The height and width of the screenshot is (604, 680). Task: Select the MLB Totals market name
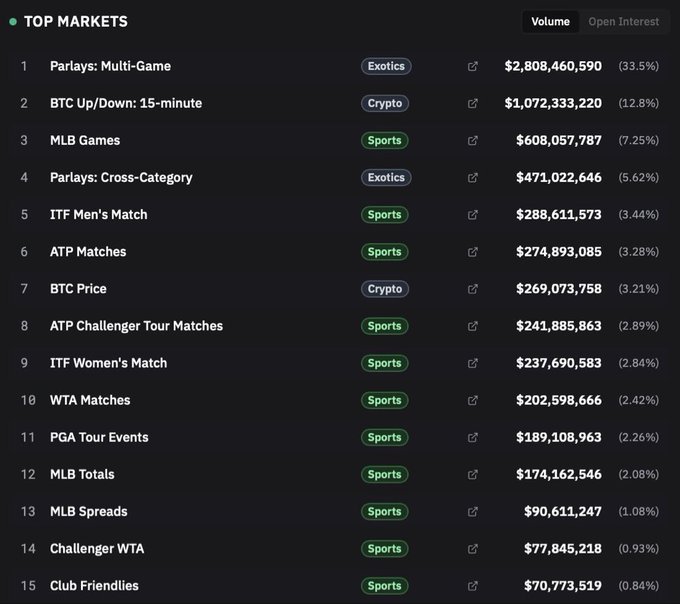(x=82, y=474)
